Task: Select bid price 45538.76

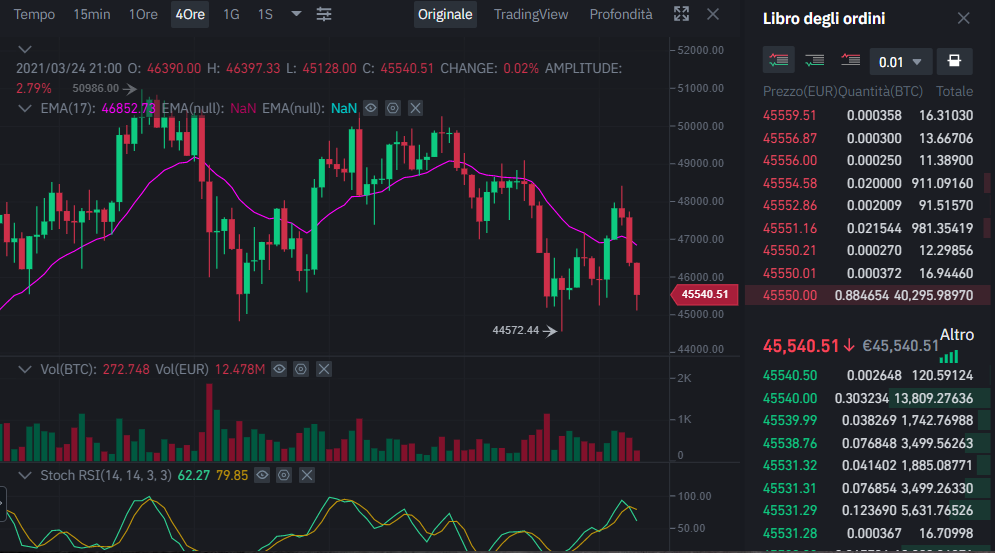Action: pos(789,443)
